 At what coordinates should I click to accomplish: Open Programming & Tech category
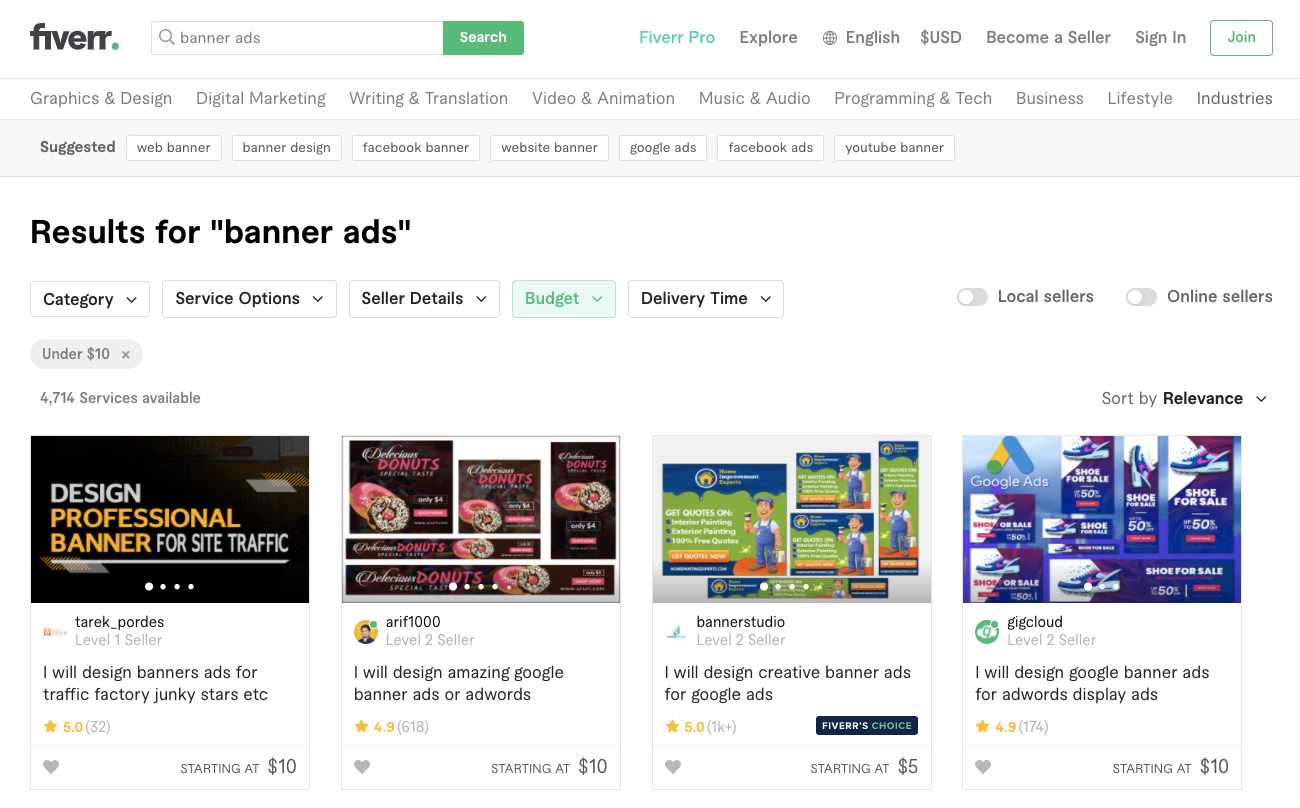913,98
